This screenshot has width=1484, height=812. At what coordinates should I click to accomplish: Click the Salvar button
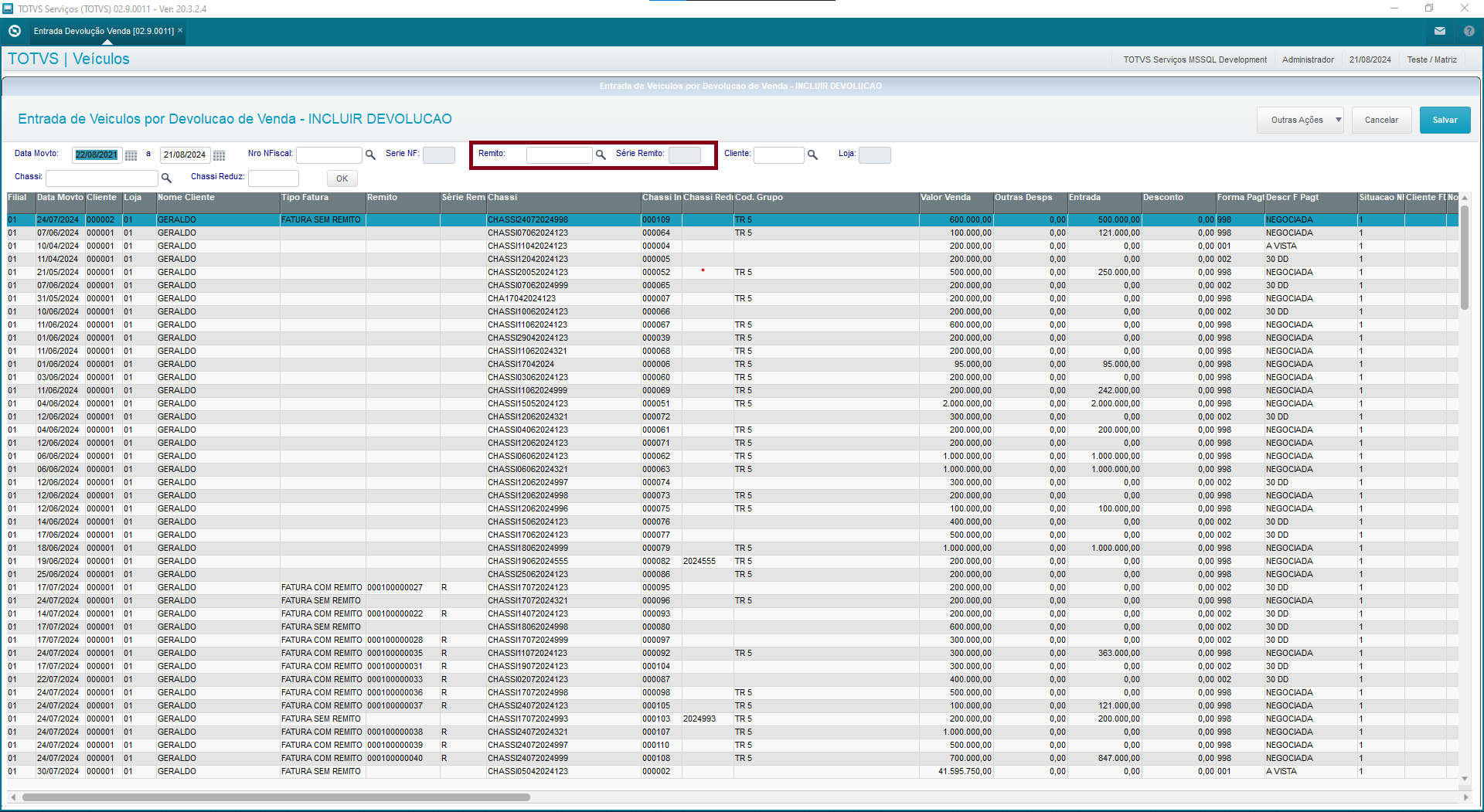[x=1445, y=120]
